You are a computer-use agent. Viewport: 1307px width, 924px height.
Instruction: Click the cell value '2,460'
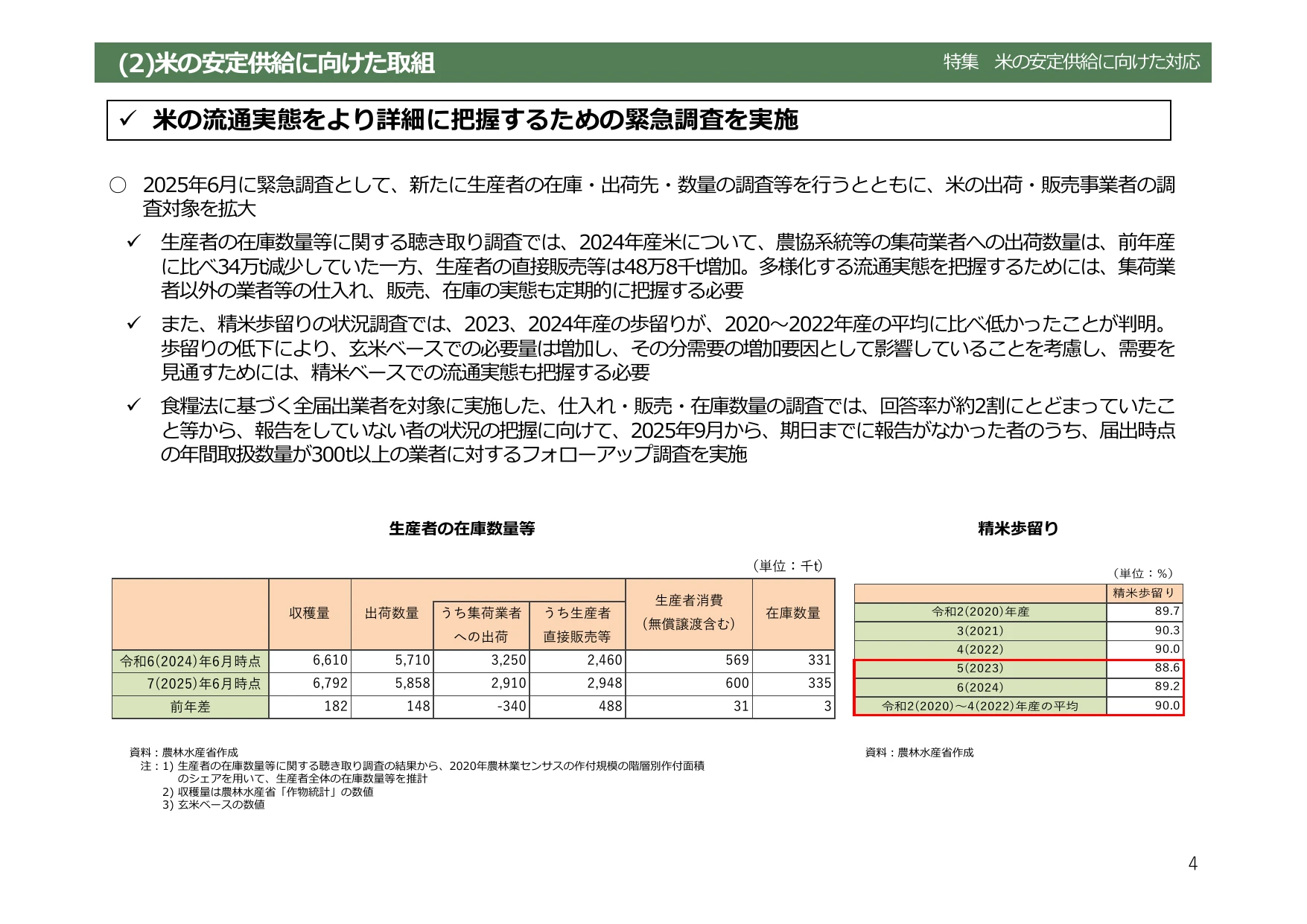click(605, 660)
